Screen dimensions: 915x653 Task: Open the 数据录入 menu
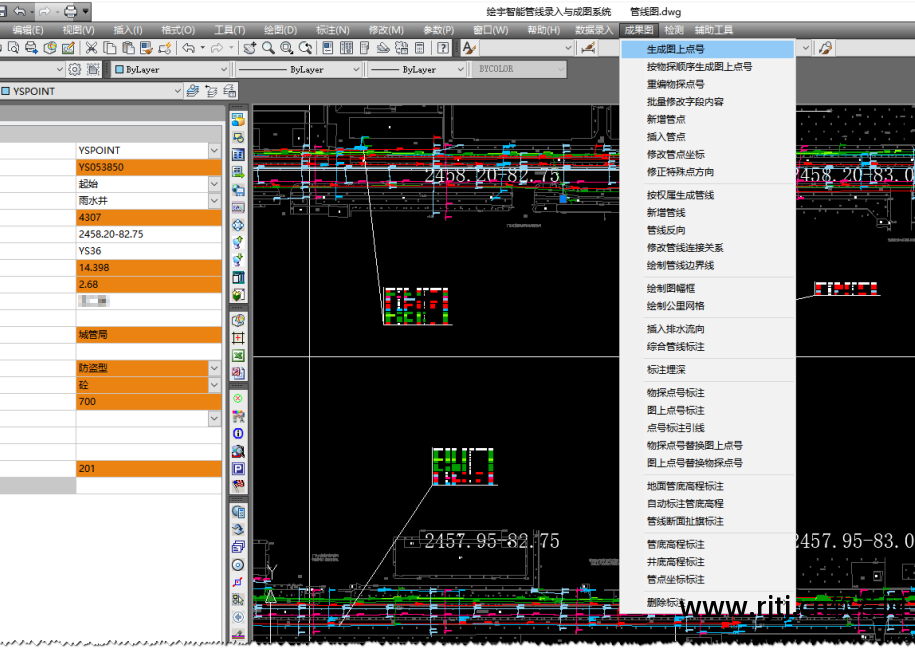pyautogui.click(x=594, y=30)
